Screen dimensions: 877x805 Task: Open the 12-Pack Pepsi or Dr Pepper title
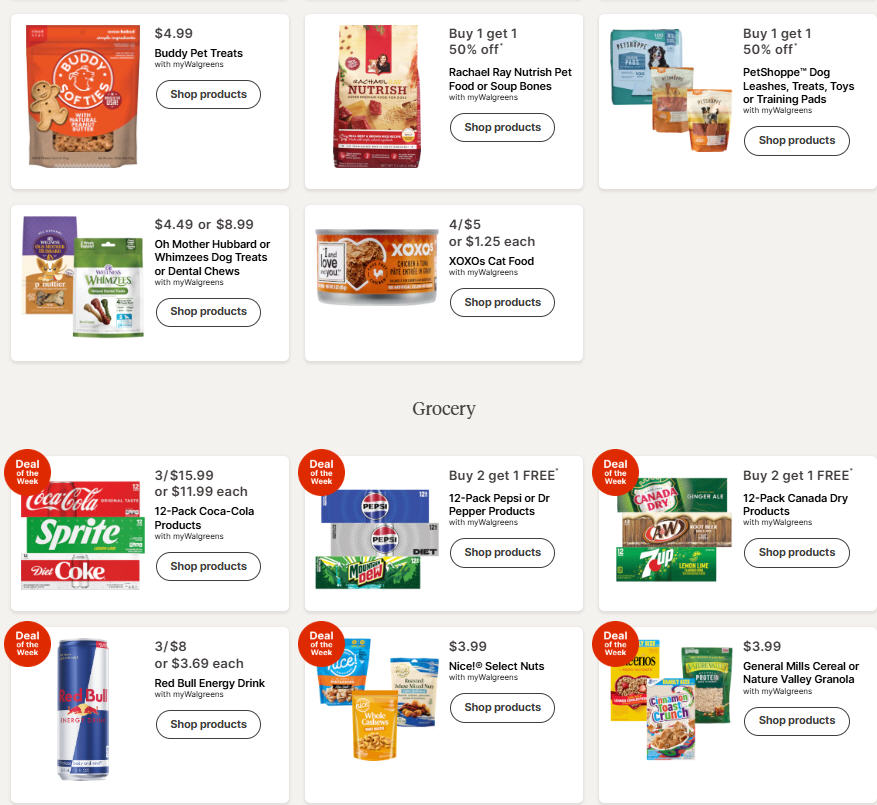499,505
